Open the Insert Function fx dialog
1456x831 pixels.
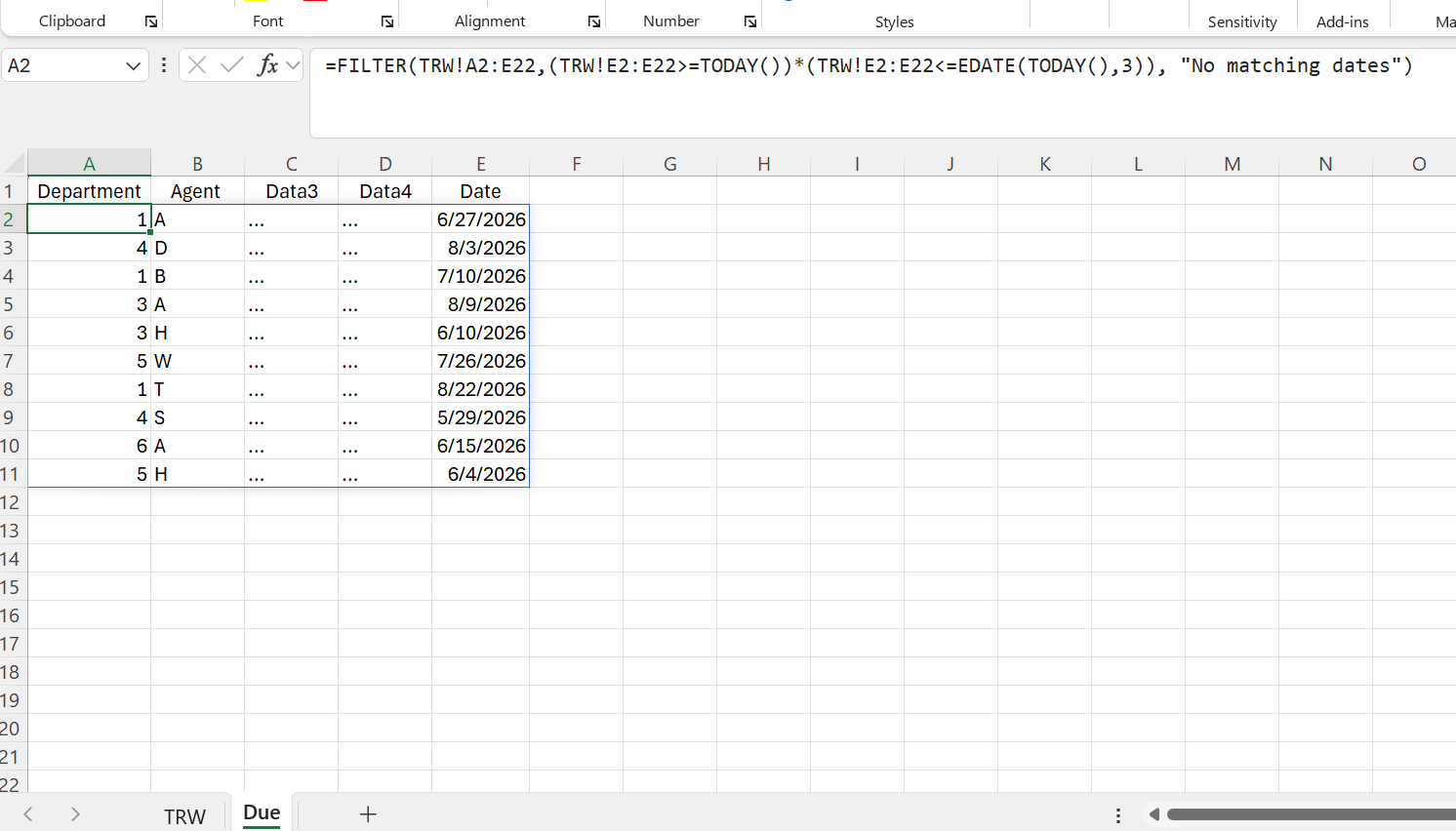pos(266,65)
